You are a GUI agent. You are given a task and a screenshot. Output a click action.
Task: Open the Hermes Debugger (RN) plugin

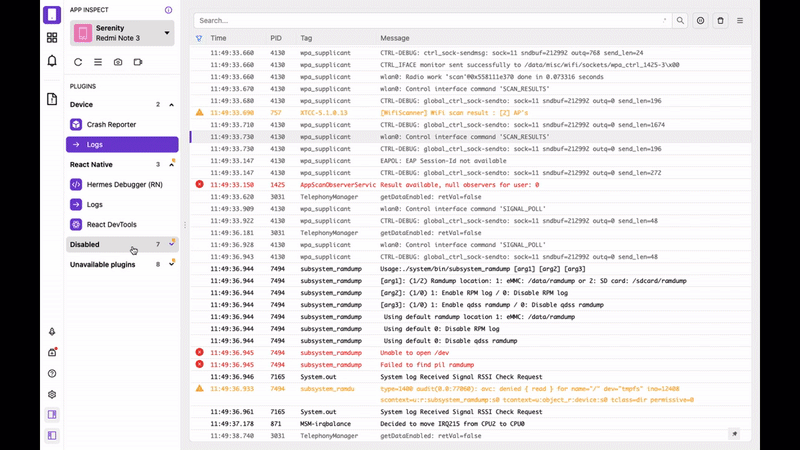pos(122,184)
